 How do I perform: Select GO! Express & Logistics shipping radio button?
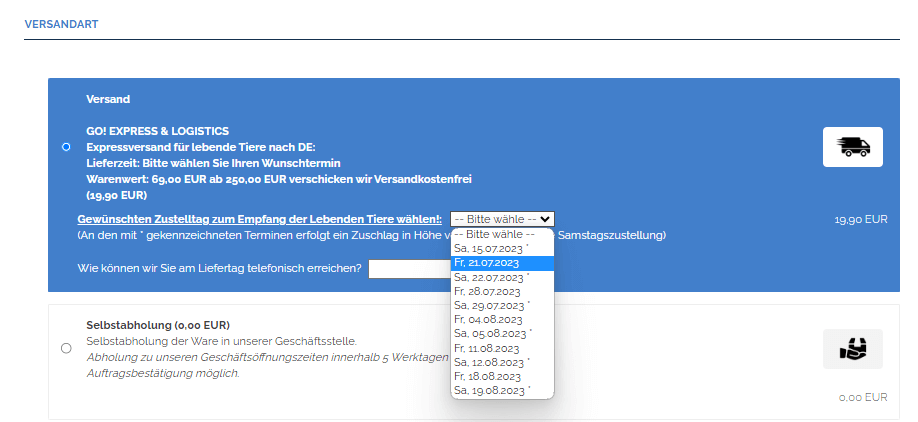[x=66, y=147]
